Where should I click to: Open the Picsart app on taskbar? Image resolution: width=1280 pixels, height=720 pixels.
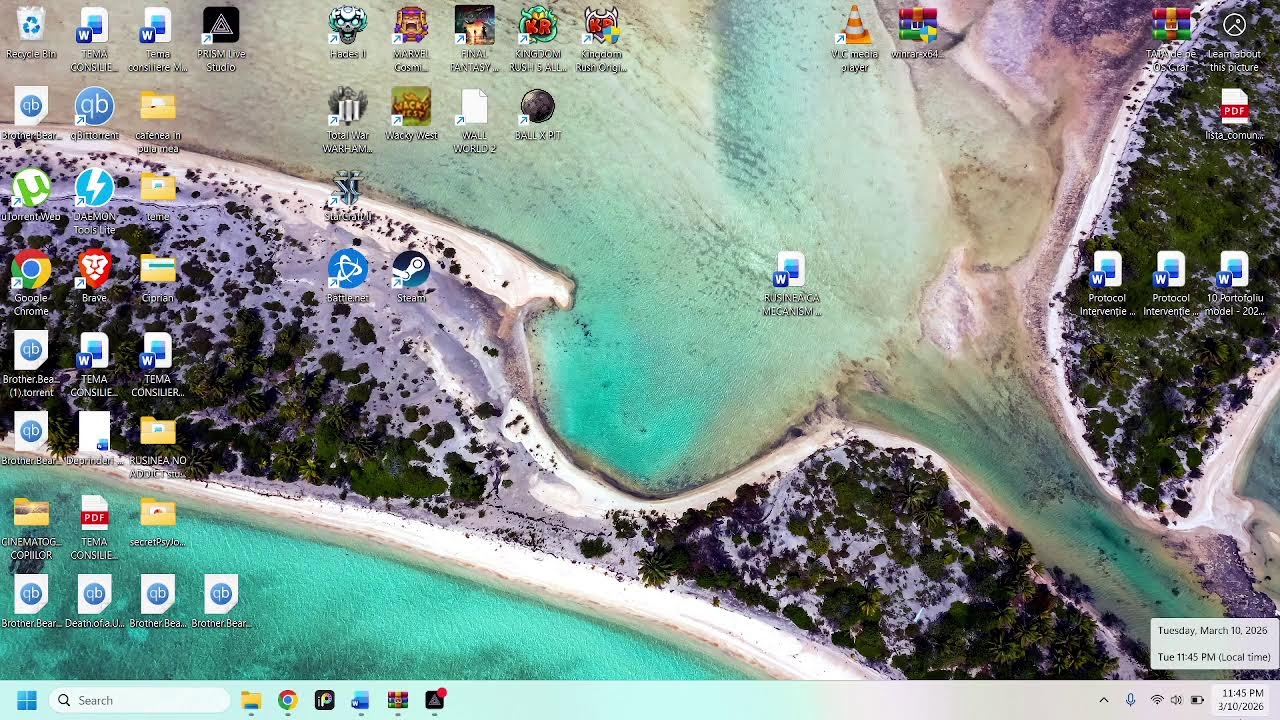tap(324, 700)
